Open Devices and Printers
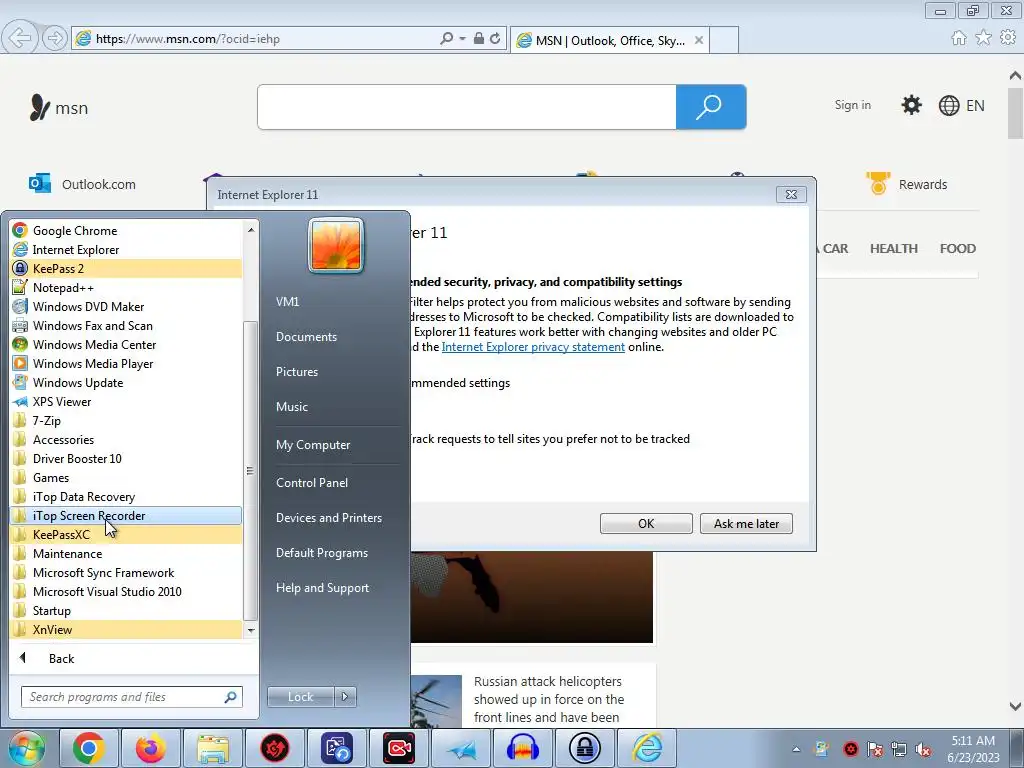Image resolution: width=1024 pixels, height=768 pixels. coord(329,518)
